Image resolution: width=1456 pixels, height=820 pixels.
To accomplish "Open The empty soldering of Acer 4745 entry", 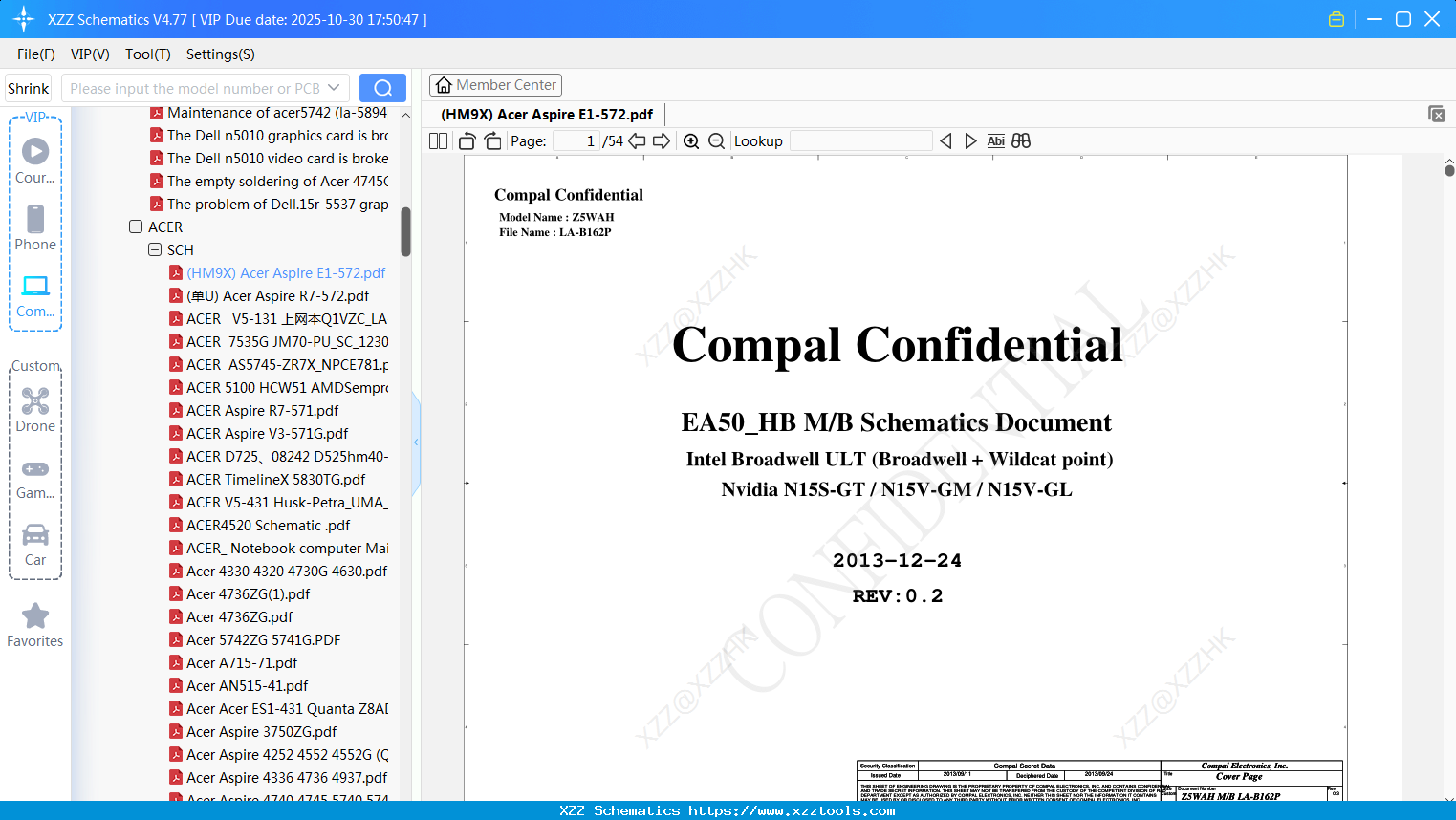I will coord(278,181).
